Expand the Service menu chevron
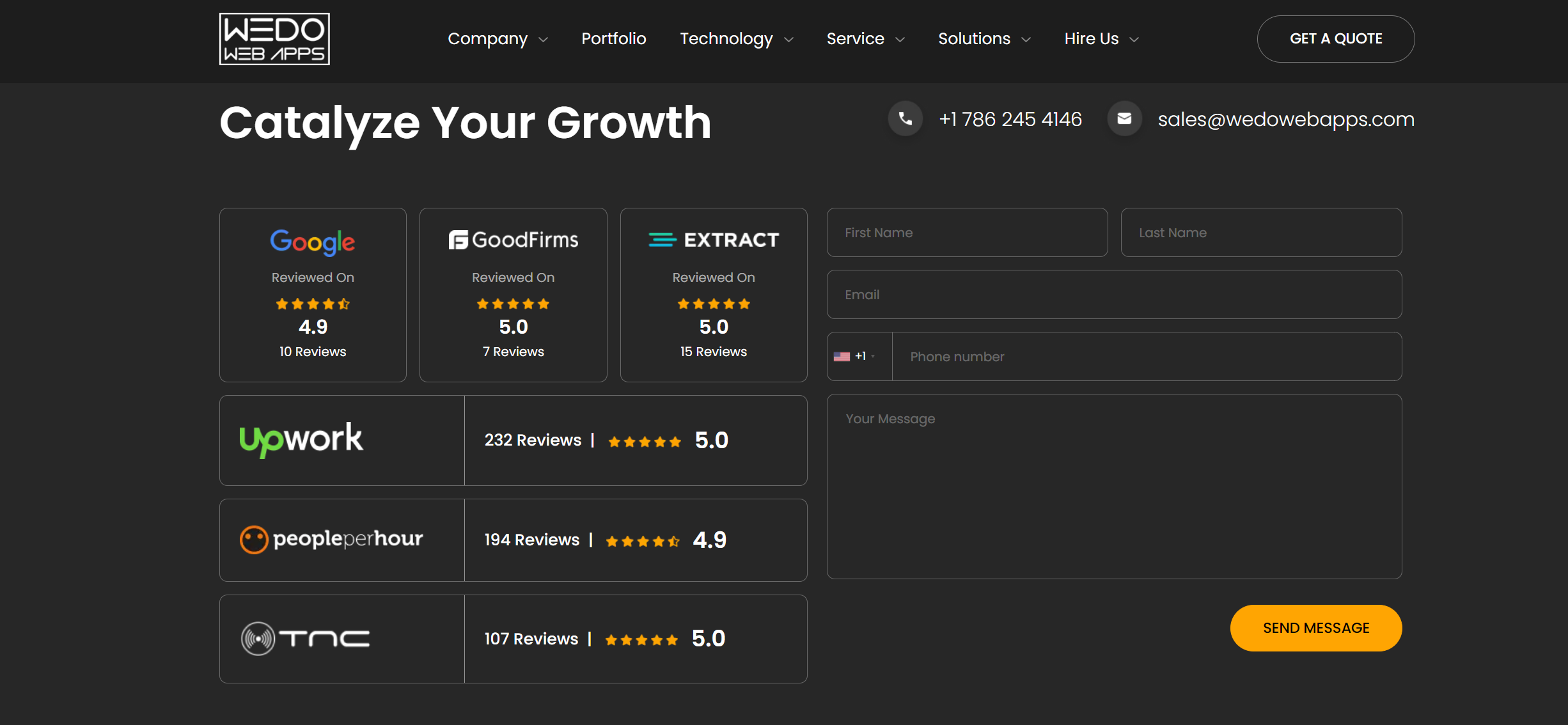The width and height of the screenshot is (1568, 725). tap(900, 40)
